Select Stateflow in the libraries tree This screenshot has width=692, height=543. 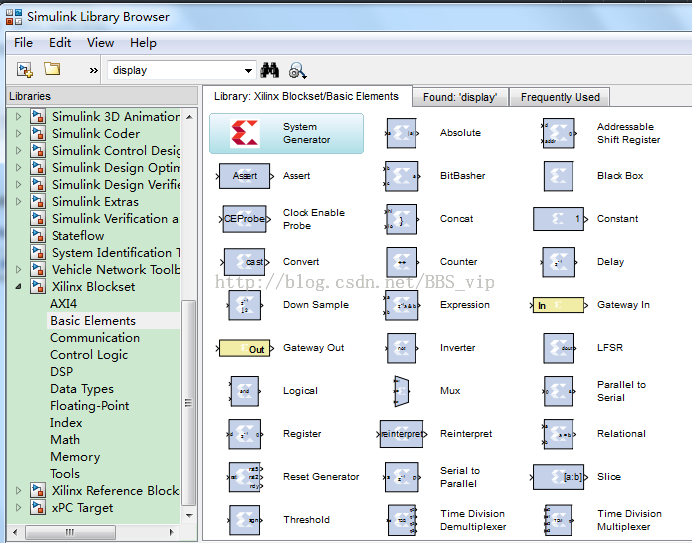78,236
